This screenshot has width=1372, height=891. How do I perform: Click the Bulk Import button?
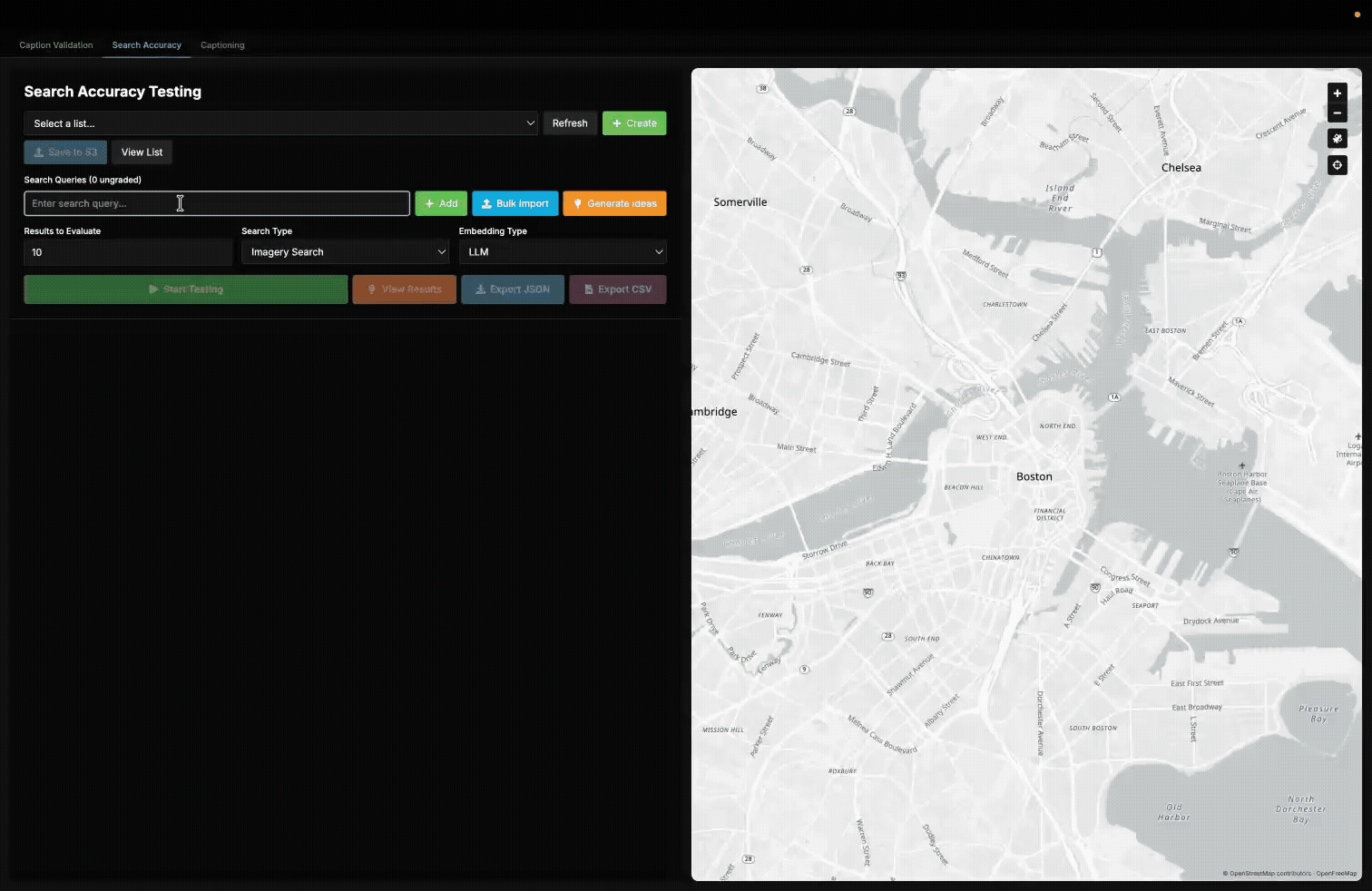[514, 203]
